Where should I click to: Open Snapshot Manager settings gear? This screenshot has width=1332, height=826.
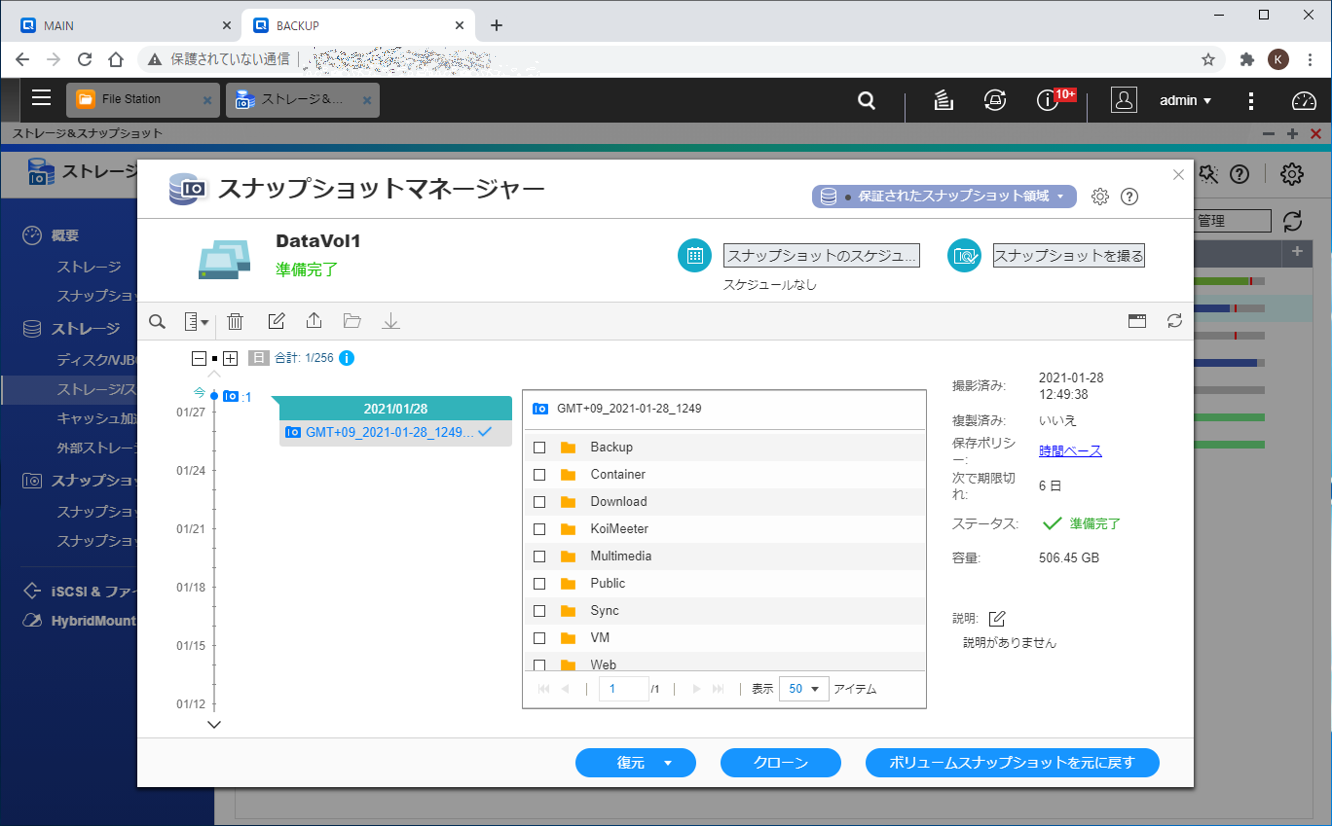[x=1100, y=197]
